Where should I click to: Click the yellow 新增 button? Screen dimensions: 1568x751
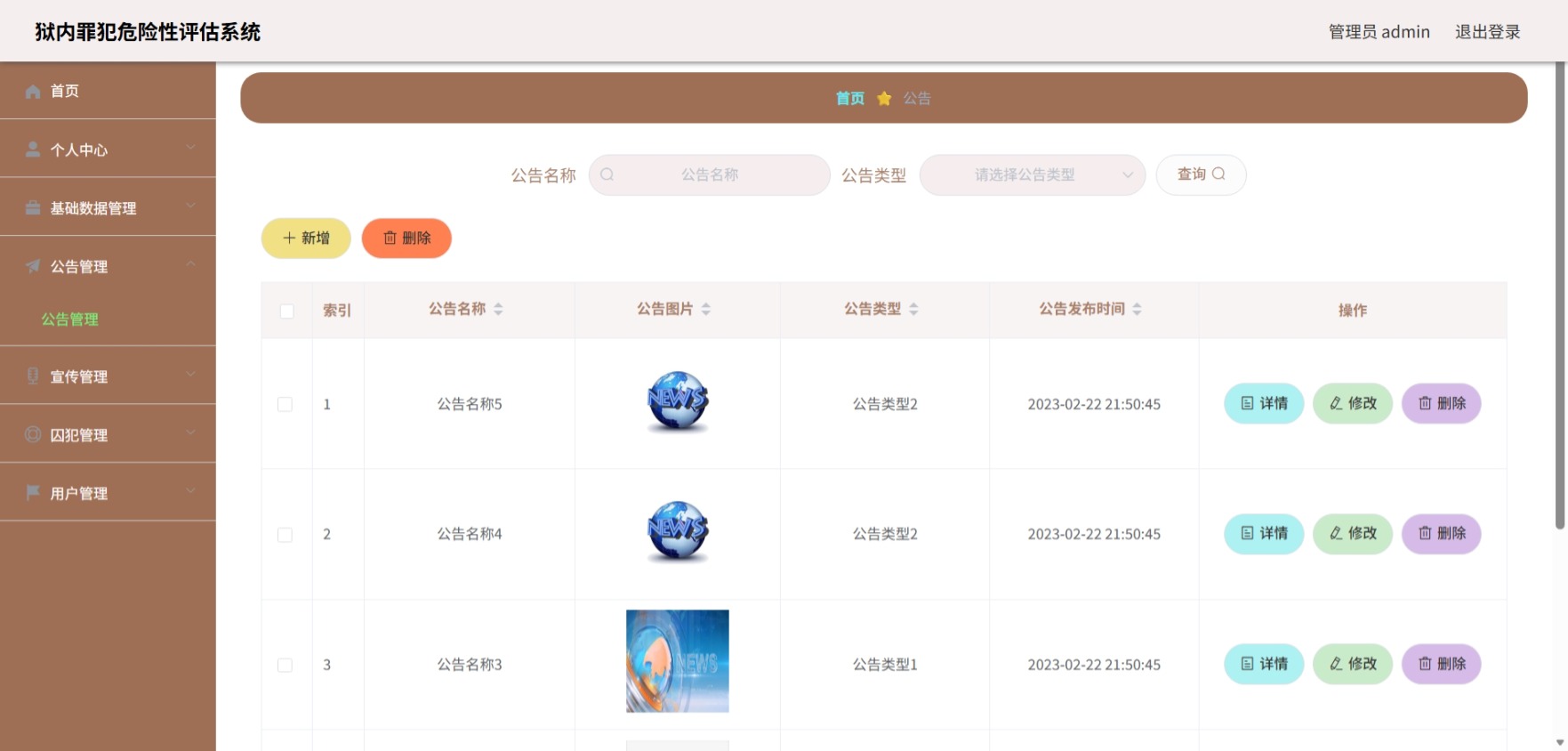[306, 238]
